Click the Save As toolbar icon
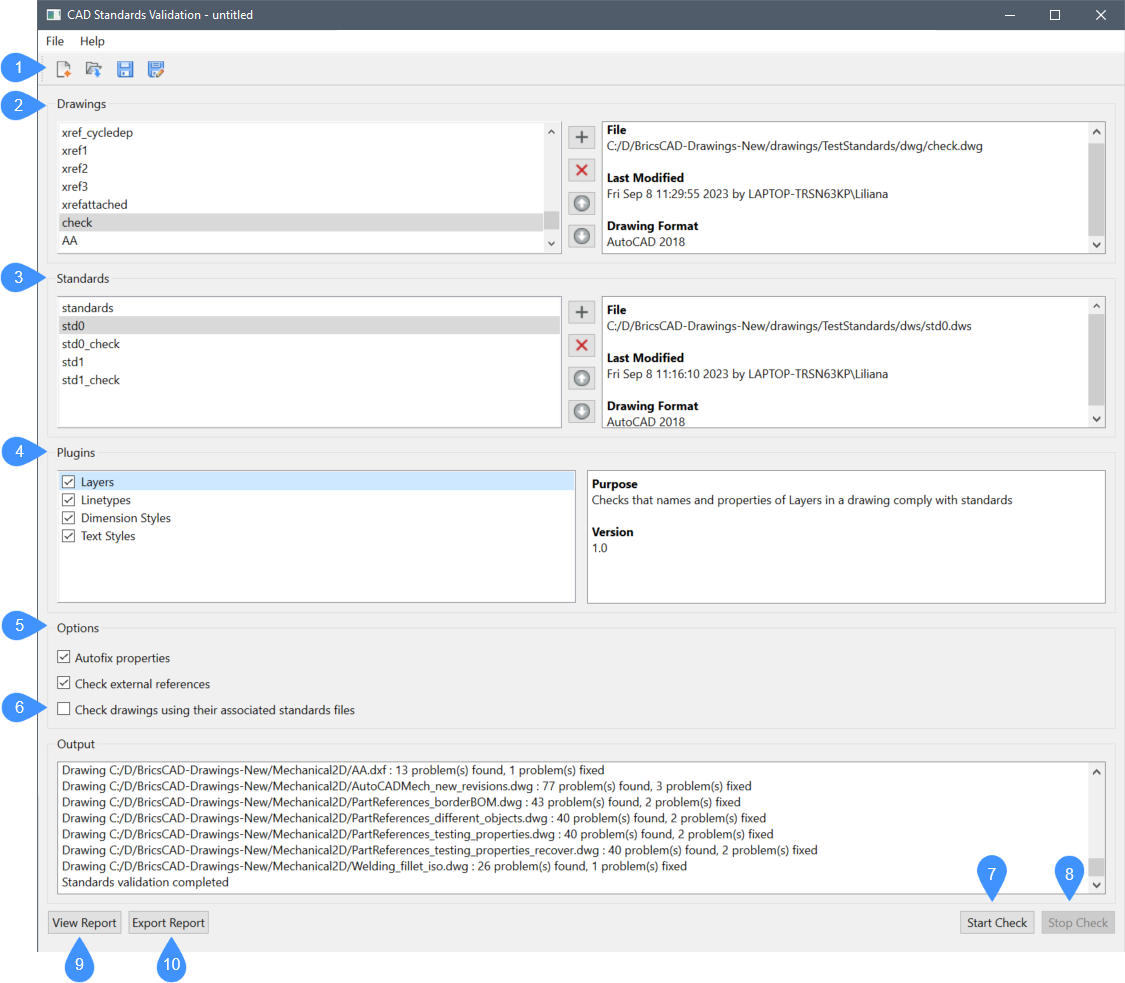Image resolution: width=1125 pixels, height=983 pixels. click(155, 69)
